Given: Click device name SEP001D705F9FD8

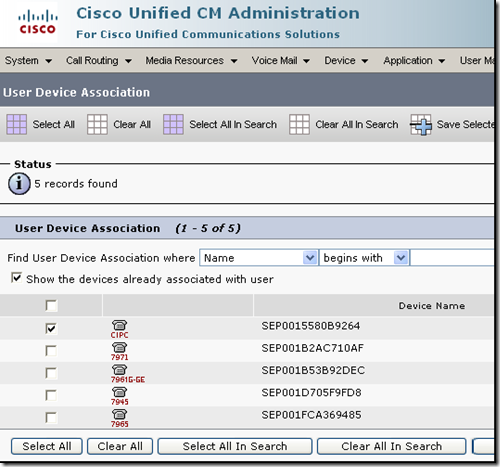Looking at the screenshot, I should click(x=311, y=393).
